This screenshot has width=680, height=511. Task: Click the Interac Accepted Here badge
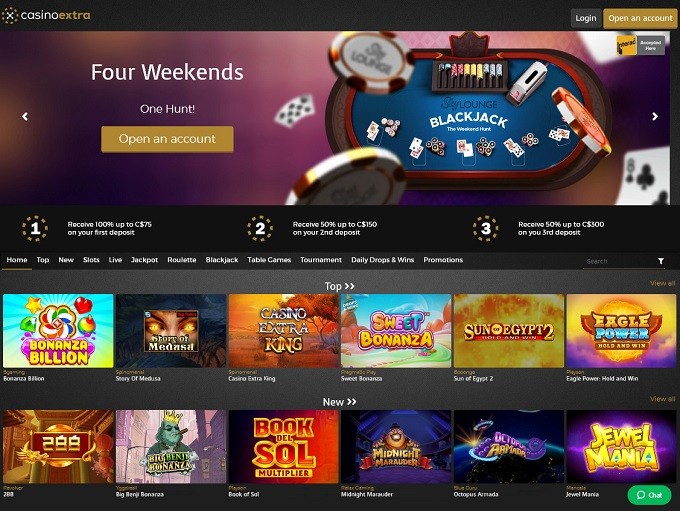pyautogui.click(x=641, y=45)
